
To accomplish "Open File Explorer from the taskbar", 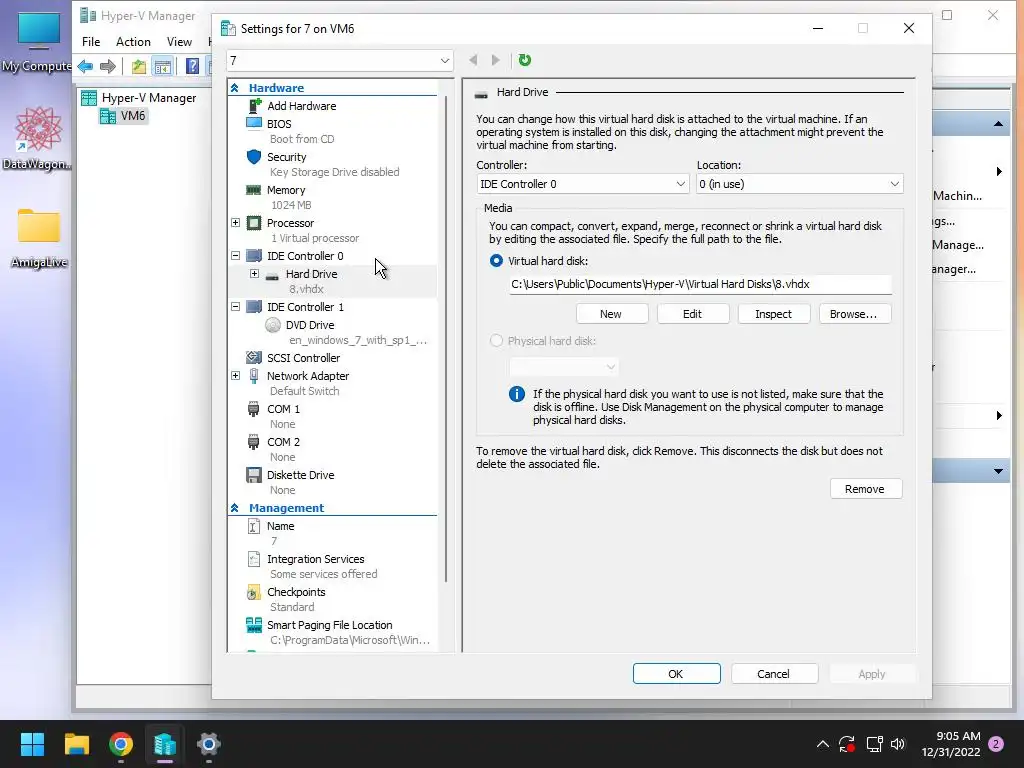I will 77,744.
